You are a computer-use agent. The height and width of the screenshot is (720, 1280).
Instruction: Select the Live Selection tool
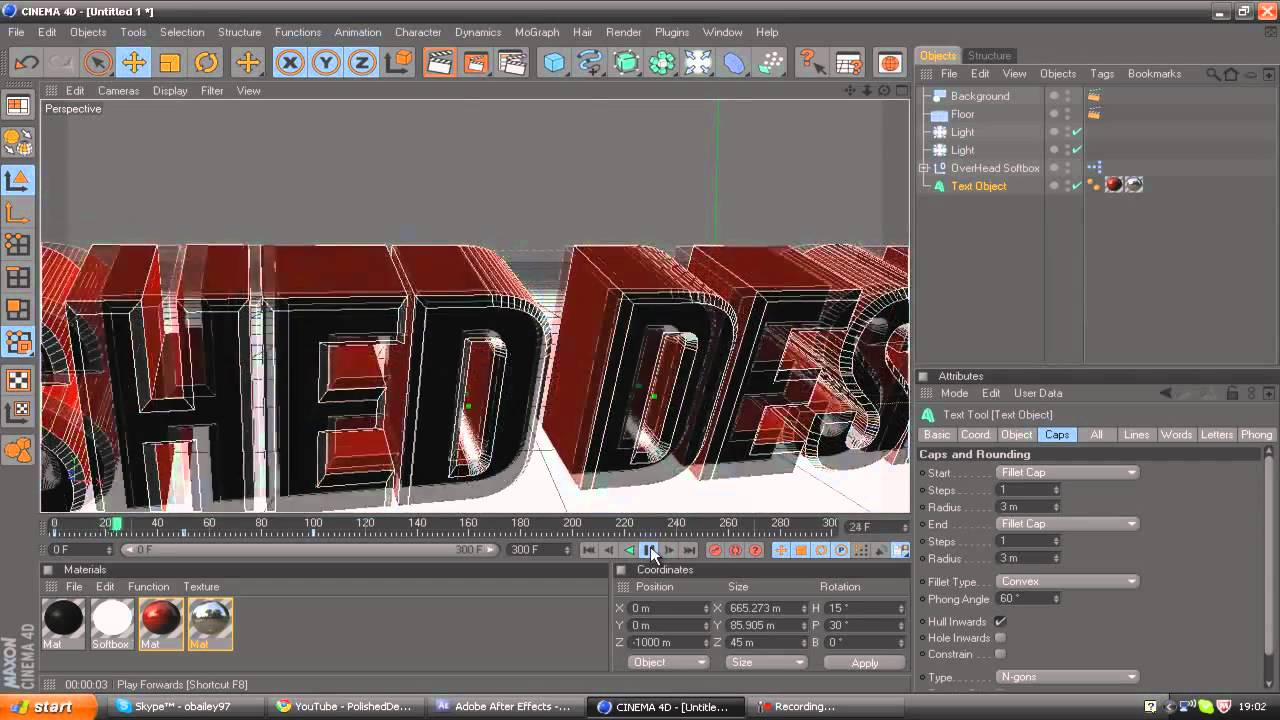[x=97, y=63]
